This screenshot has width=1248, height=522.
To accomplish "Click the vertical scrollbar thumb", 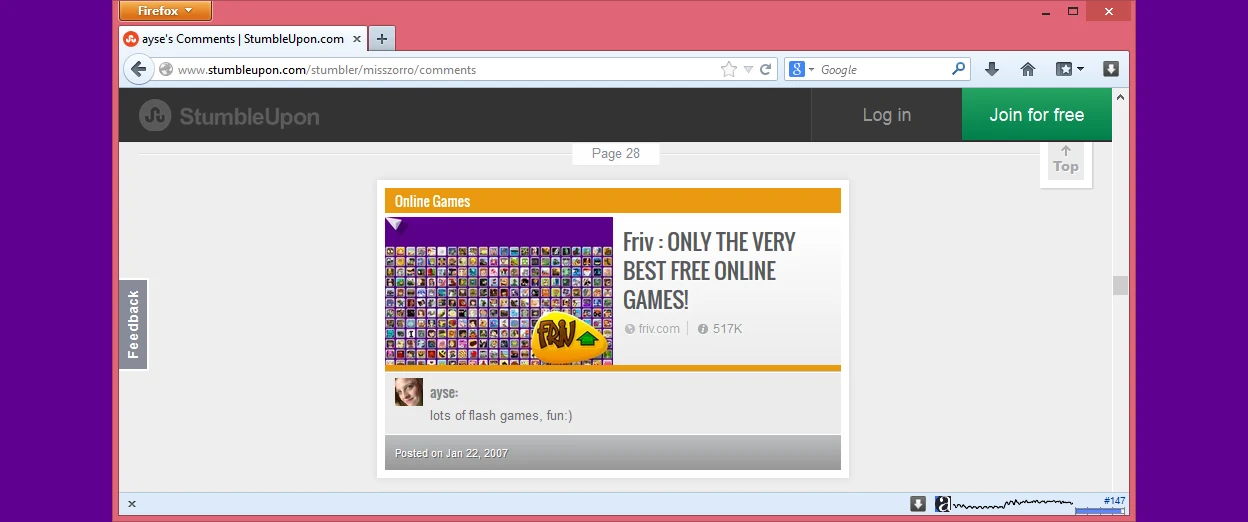I will point(1120,285).
